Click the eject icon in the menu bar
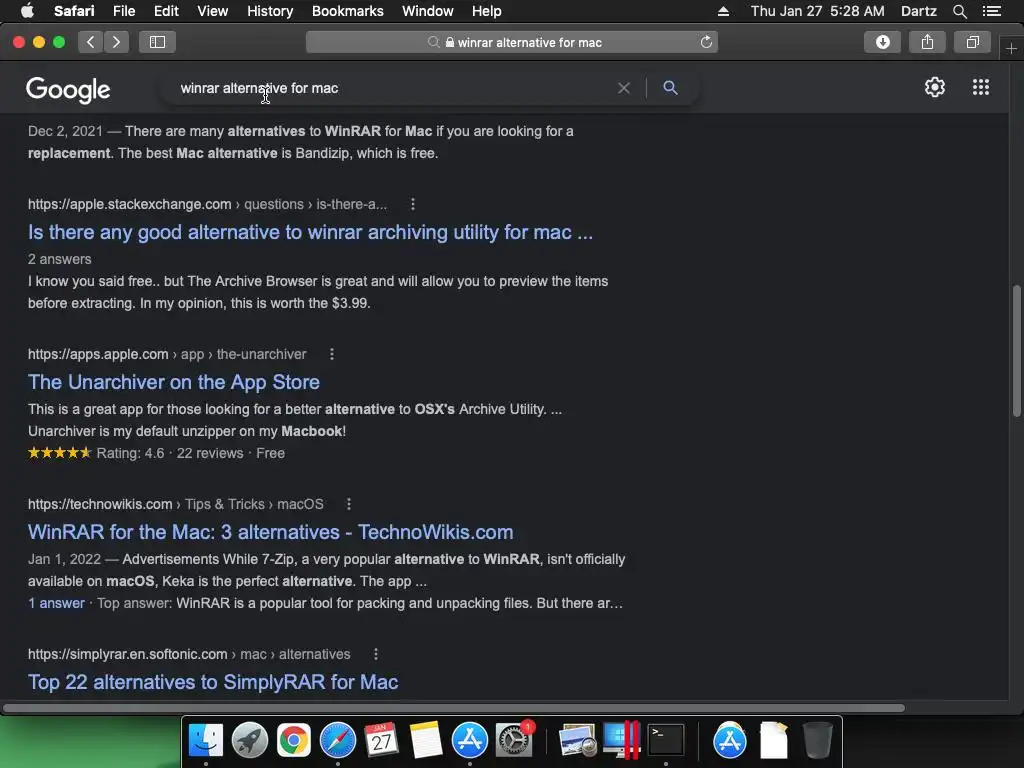This screenshot has width=1024, height=768. click(723, 11)
